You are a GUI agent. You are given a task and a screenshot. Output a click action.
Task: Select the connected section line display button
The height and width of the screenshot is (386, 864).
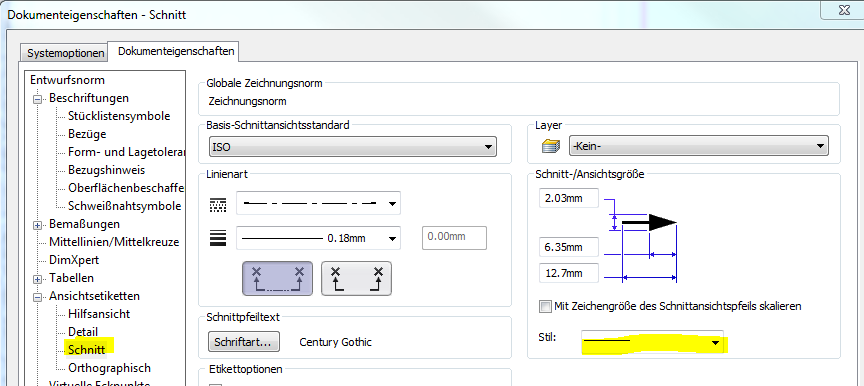[278, 279]
